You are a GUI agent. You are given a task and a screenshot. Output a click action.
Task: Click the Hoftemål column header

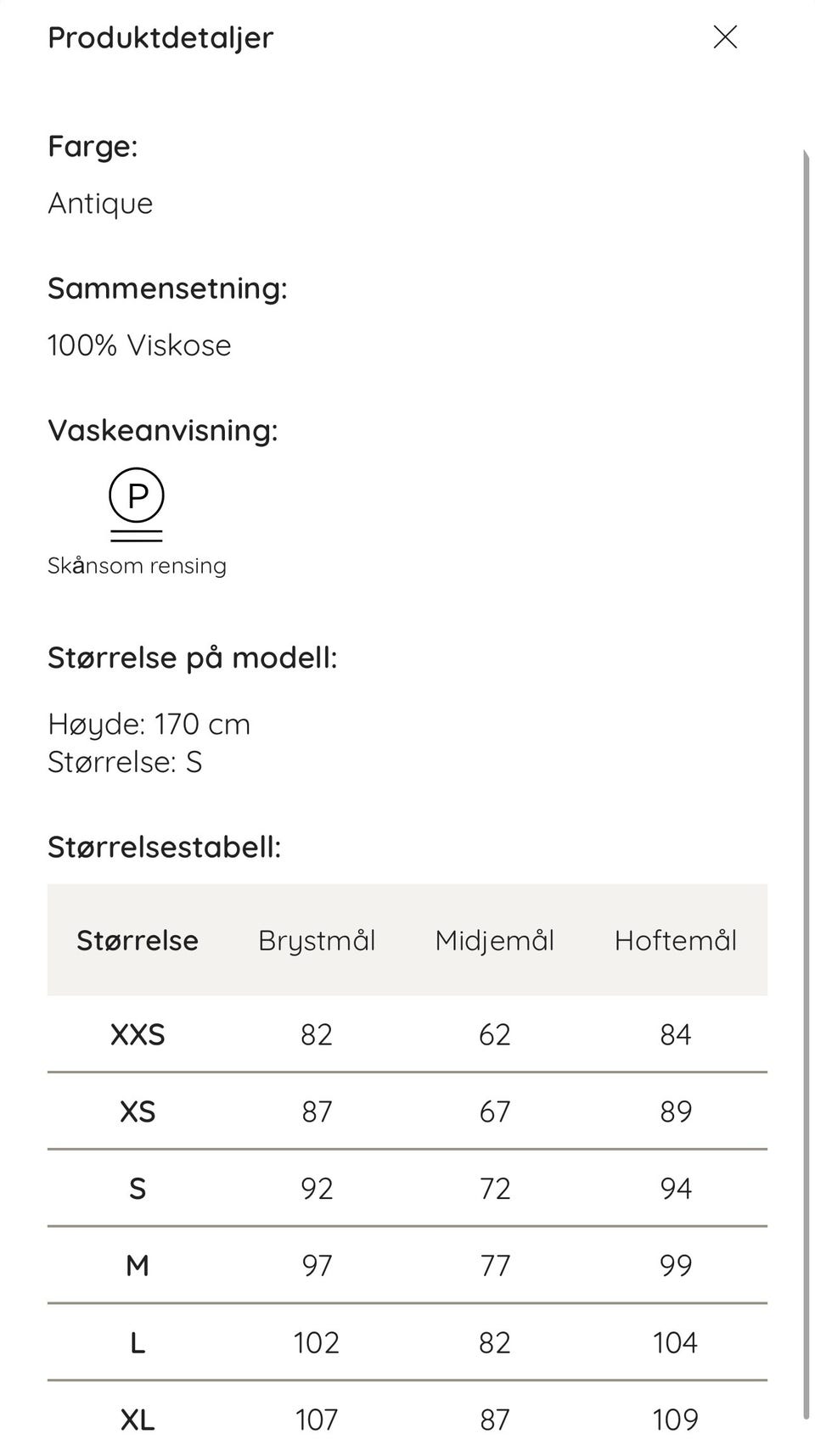(677, 940)
